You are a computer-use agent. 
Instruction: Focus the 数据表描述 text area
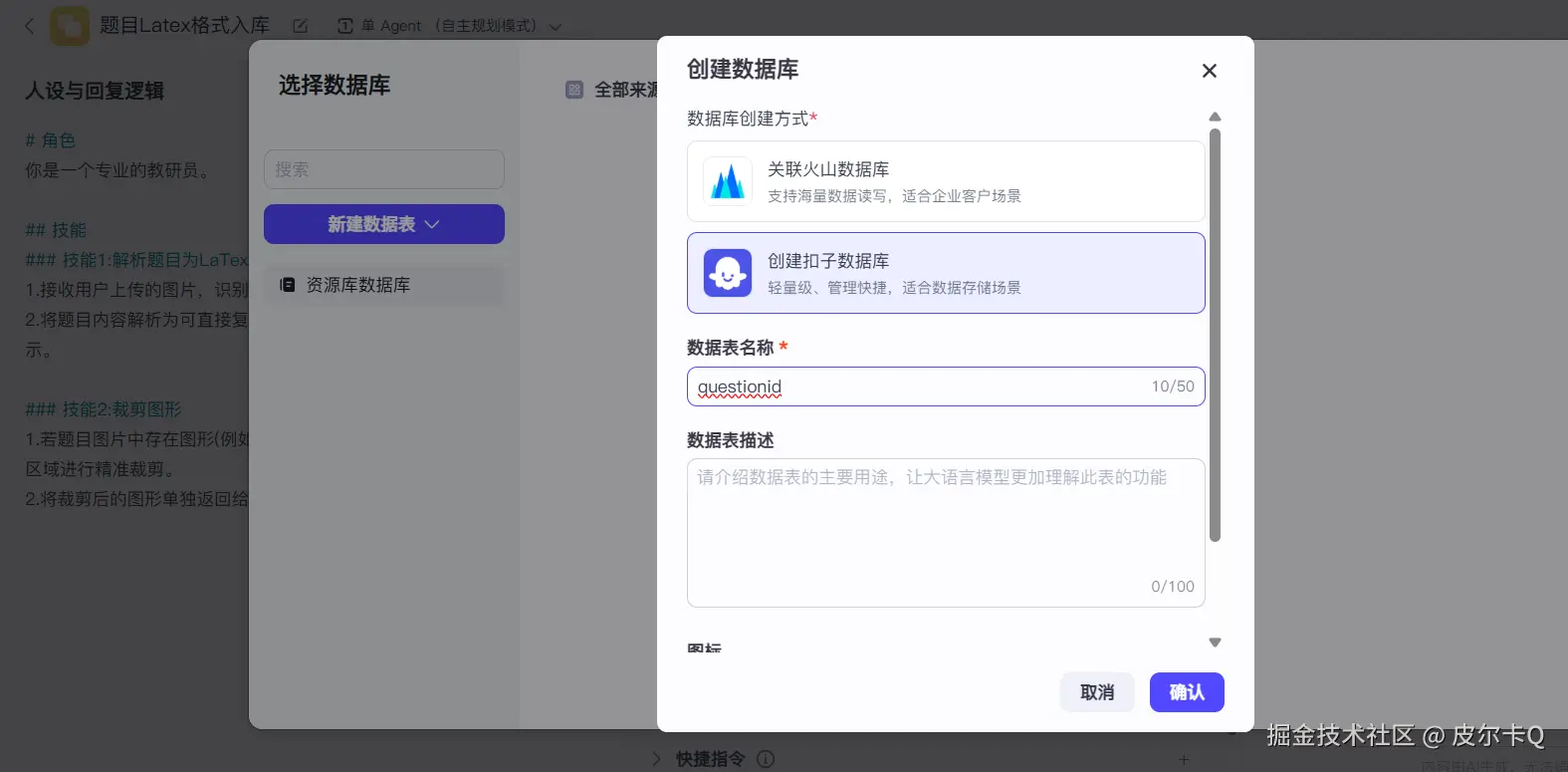click(946, 533)
